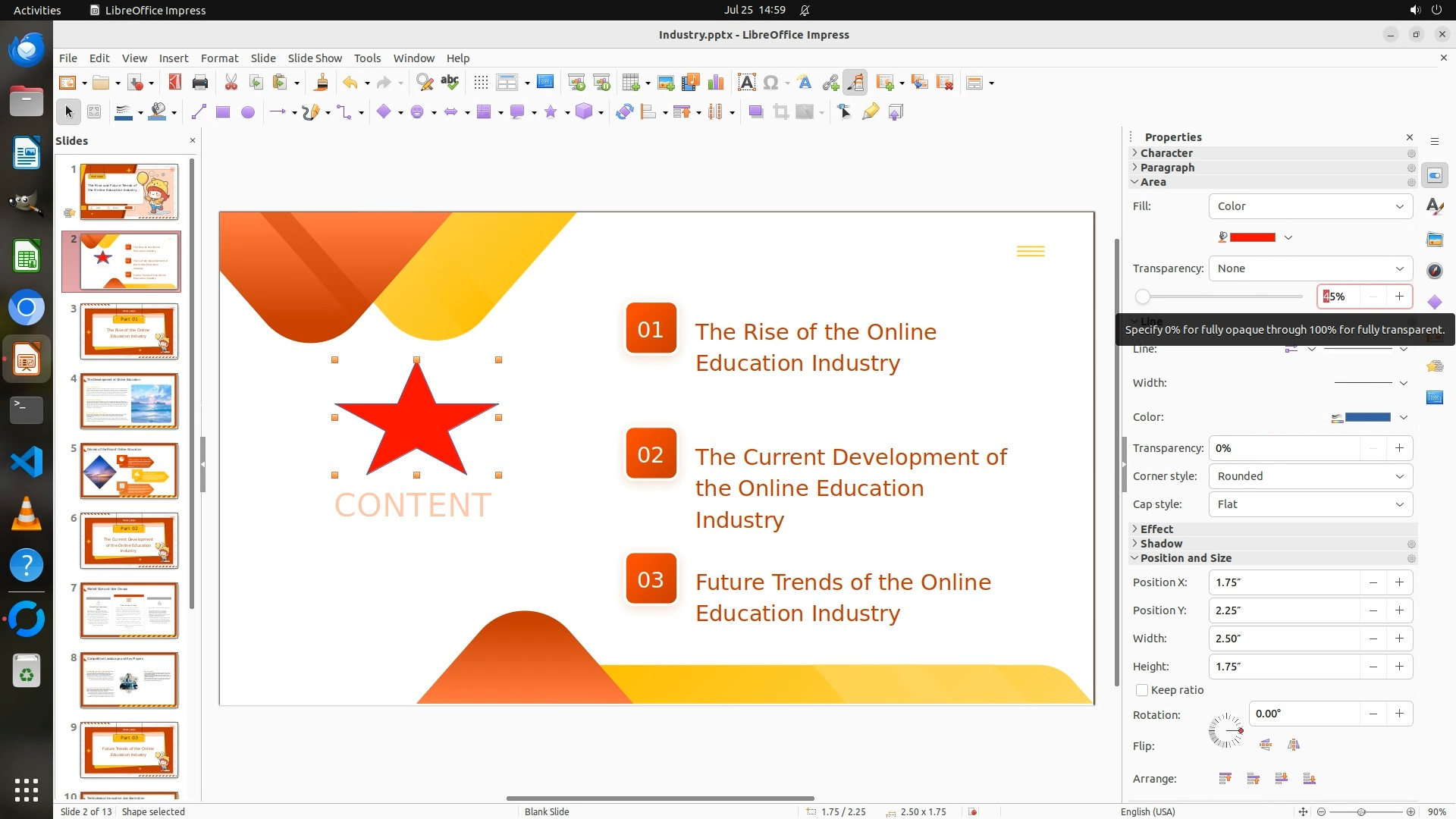This screenshot has width=1456, height=819.
Task: Select the Clone Formatting paintbrush
Action: [321, 83]
